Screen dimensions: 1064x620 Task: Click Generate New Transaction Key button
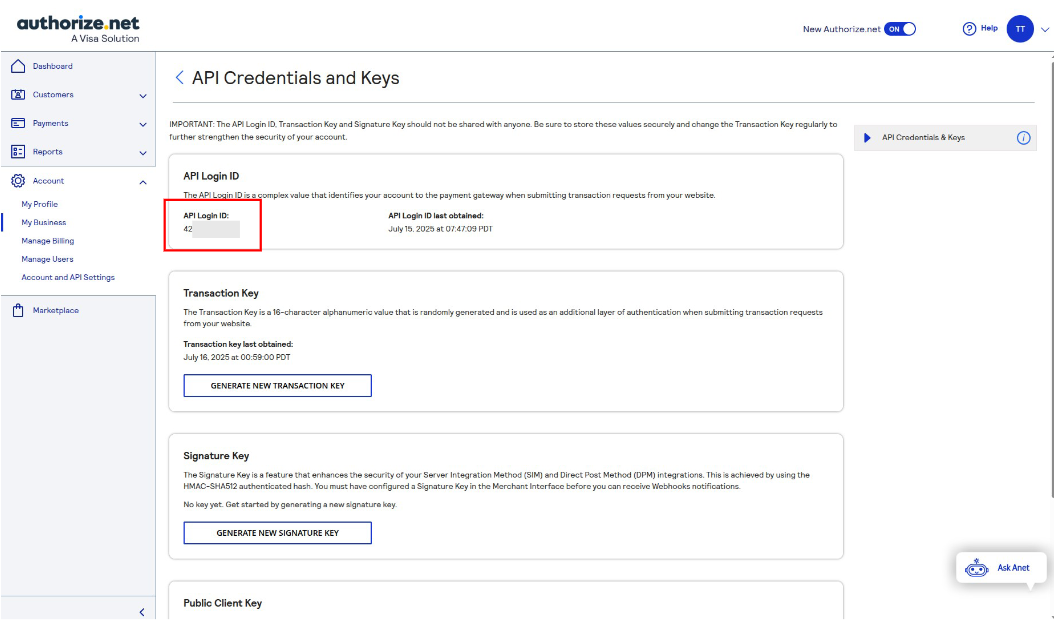click(x=278, y=385)
